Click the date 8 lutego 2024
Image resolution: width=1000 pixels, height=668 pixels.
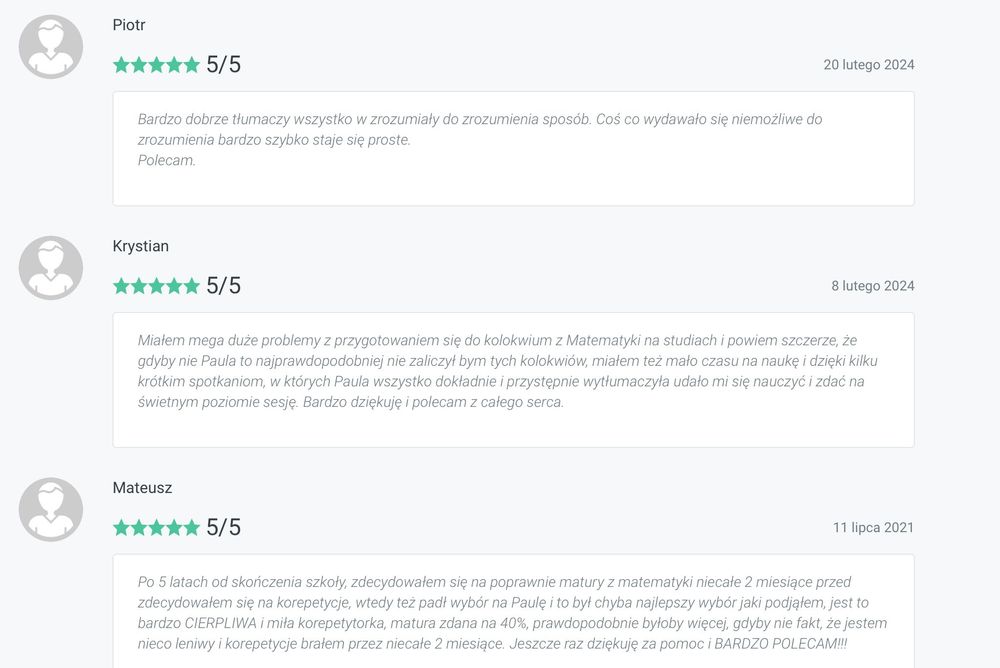[x=872, y=286]
